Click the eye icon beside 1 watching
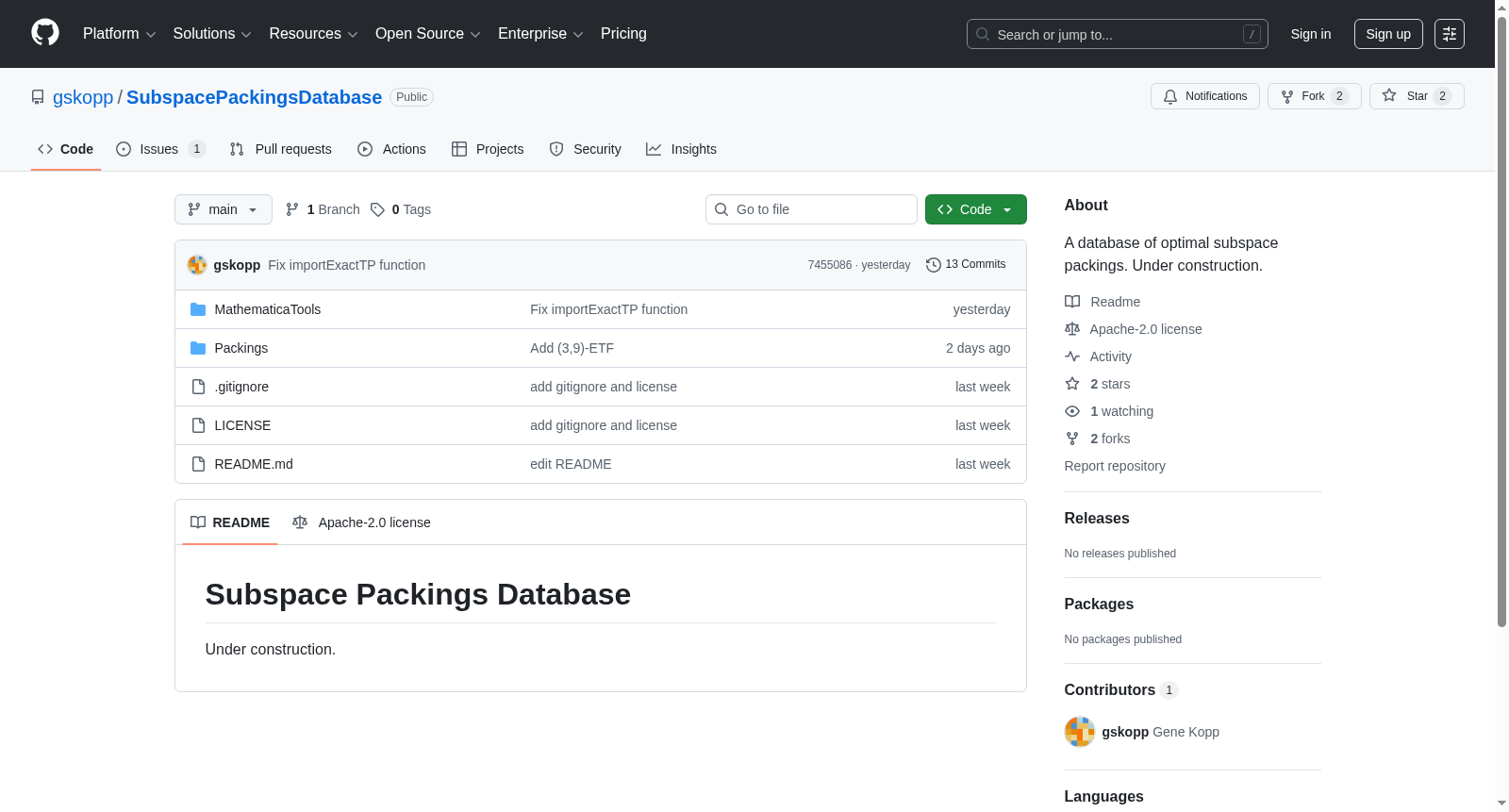Image resolution: width=1509 pixels, height=812 pixels. pyautogui.click(x=1072, y=411)
